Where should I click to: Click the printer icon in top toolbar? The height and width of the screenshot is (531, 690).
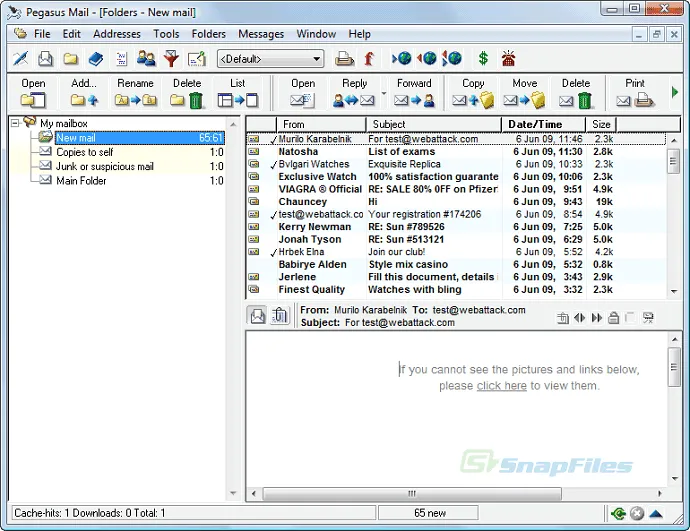click(344, 59)
